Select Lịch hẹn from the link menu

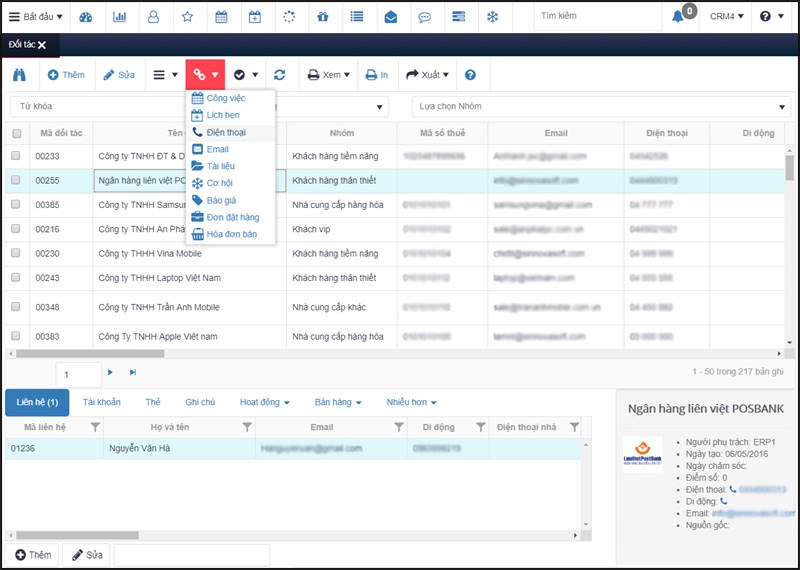point(231,115)
